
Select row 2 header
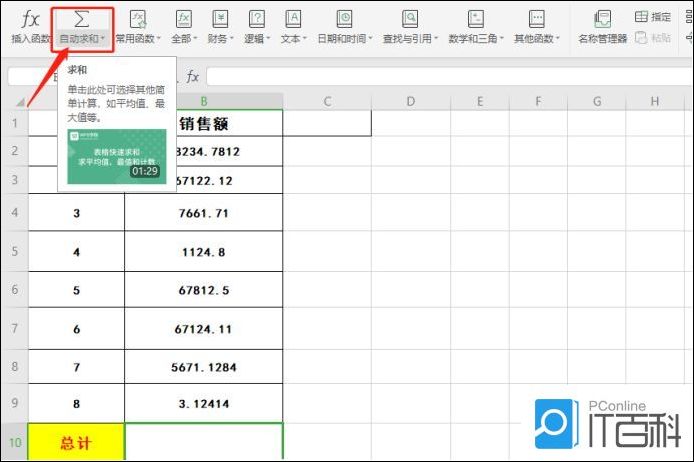(x=15, y=151)
